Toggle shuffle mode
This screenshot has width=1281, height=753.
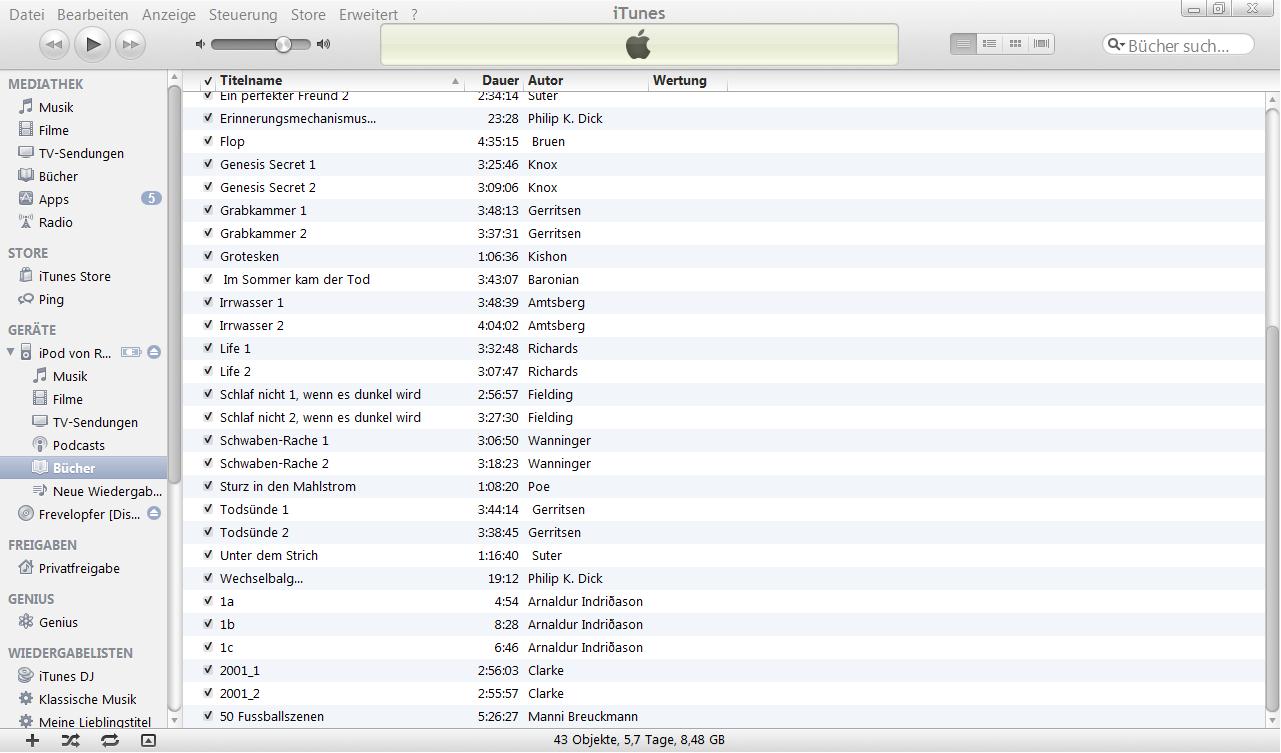pyautogui.click(x=70, y=740)
